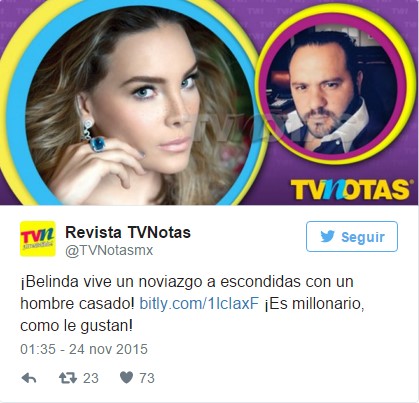This screenshot has height=403, width=419.
Task: Click the TVNotas logo on the banner
Action: [x=350, y=189]
